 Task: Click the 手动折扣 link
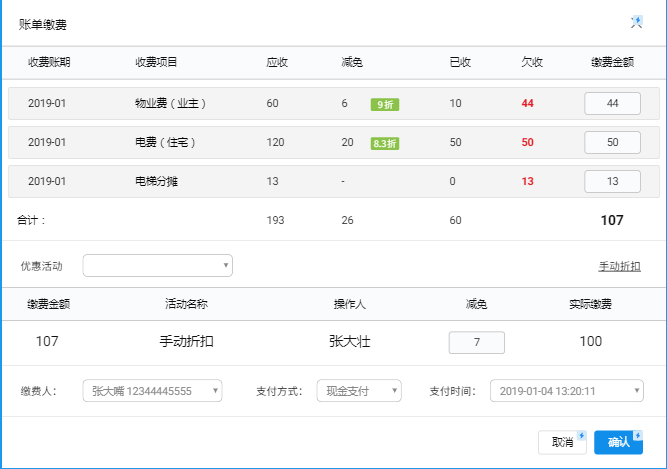point(619,266)
